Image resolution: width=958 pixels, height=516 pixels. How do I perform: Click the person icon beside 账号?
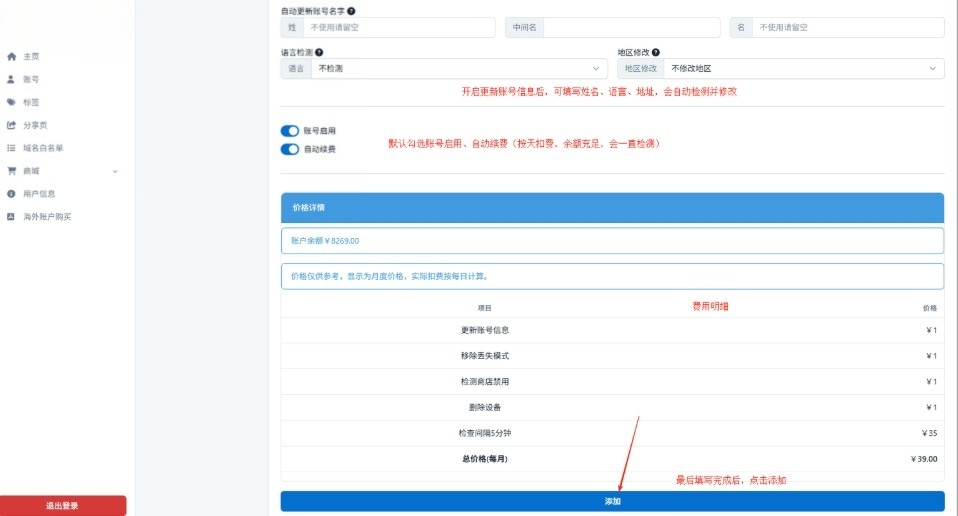[11, 79]
